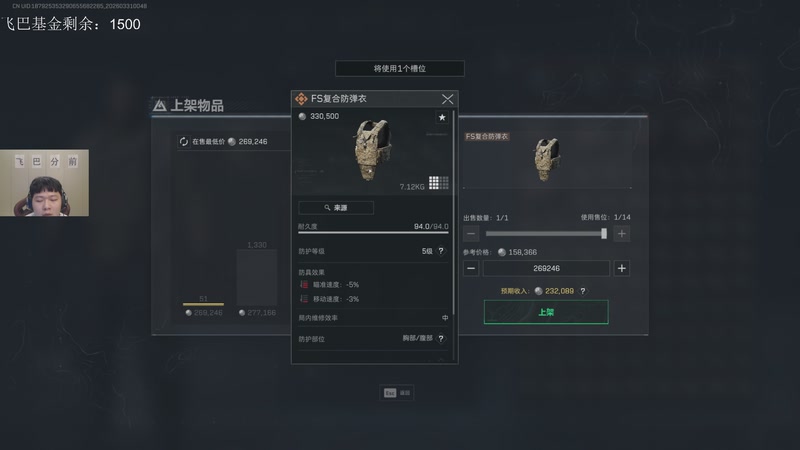This screenshot has width=800, height=450.
Task: Open help icon next to 防护部位 胸部/腹部
Action: coord(441,338)
